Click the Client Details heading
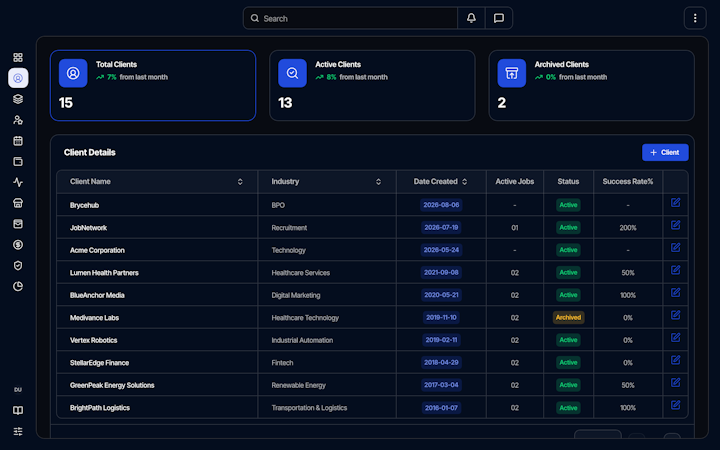Image resolution: width=720 pixels, height=450 pixels. pos(90,152)
